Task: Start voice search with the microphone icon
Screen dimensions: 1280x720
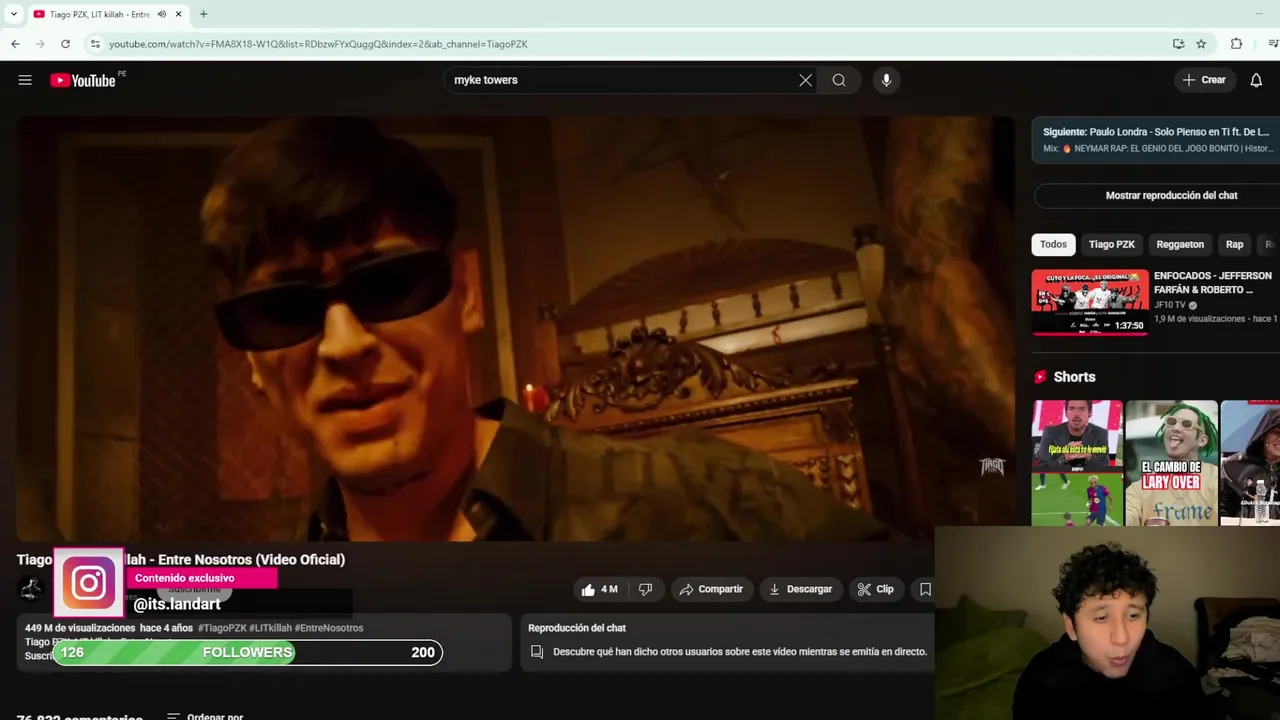Action: [886, 80]
